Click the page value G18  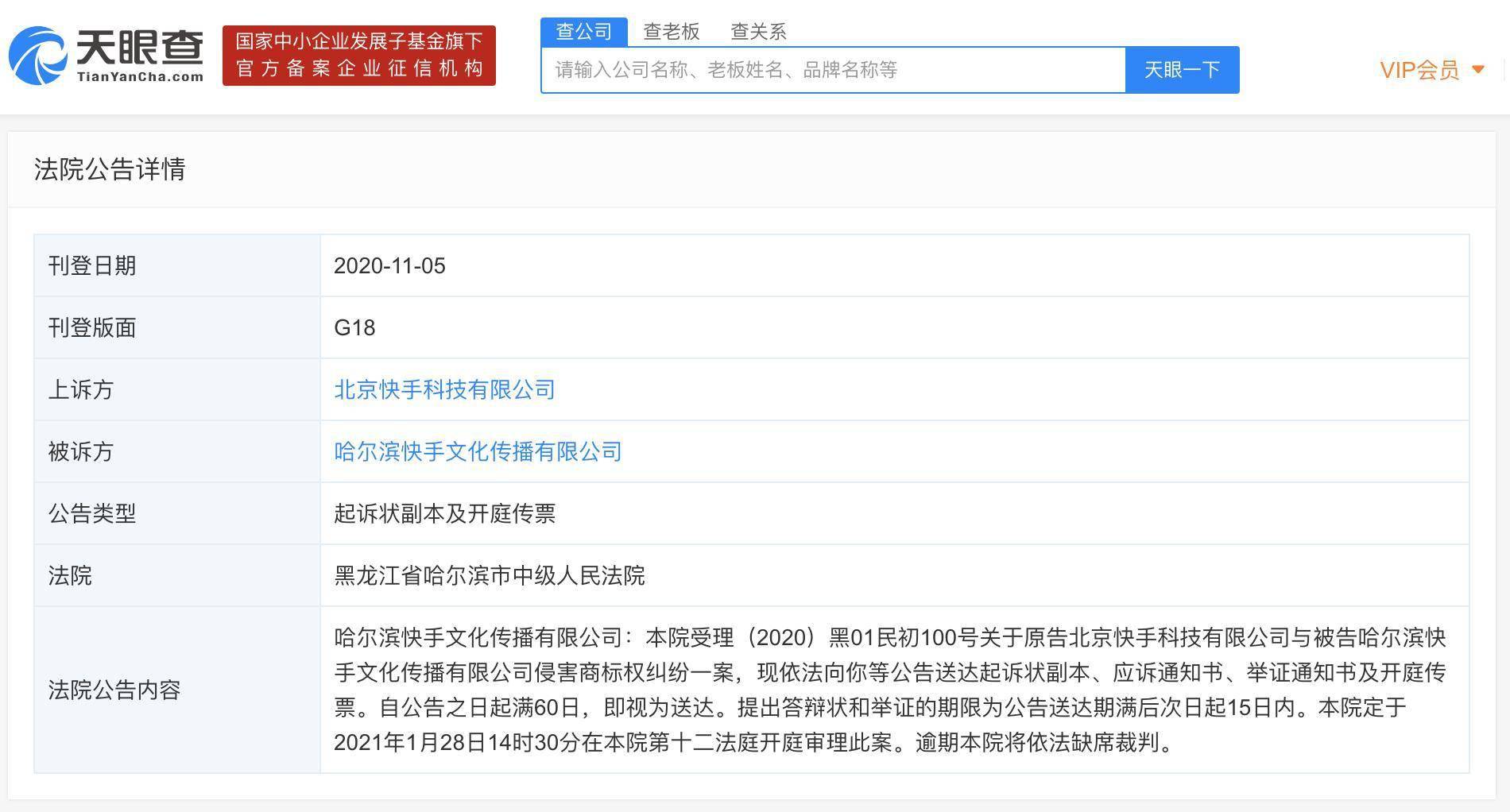point(354,327)
